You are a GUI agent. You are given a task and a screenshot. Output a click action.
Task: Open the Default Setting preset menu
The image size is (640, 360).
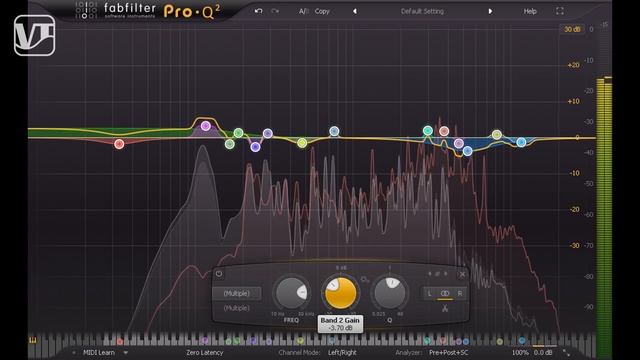(422, 11)
